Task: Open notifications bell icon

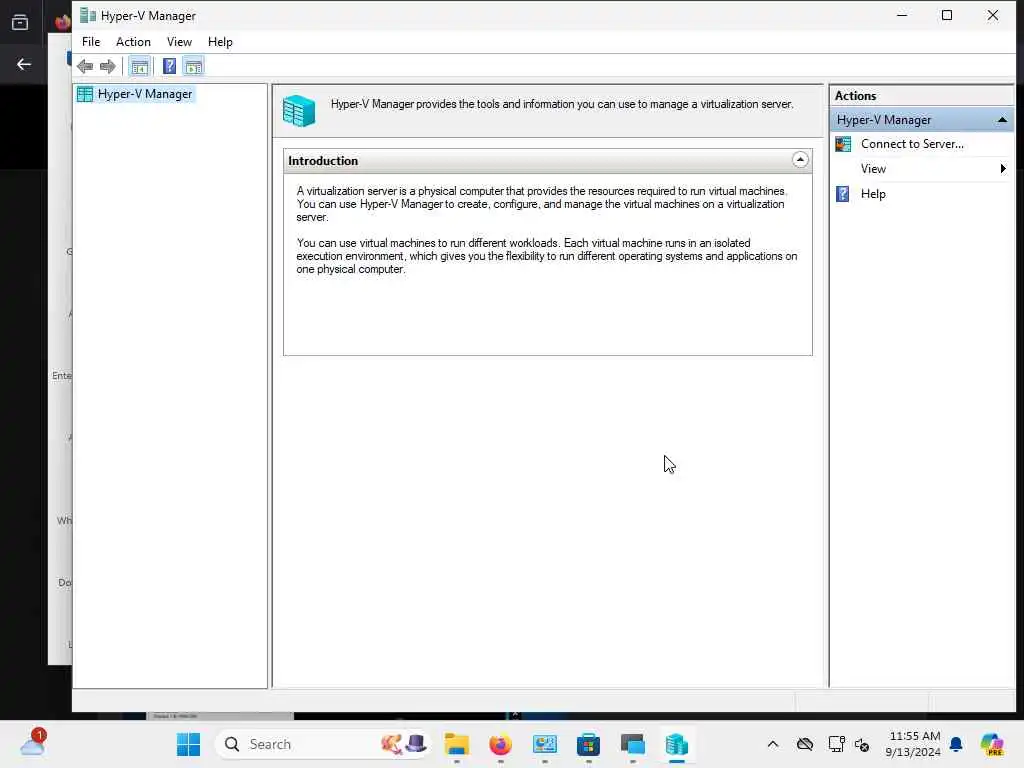Action: pyautogui.click(x=956, y=744)
